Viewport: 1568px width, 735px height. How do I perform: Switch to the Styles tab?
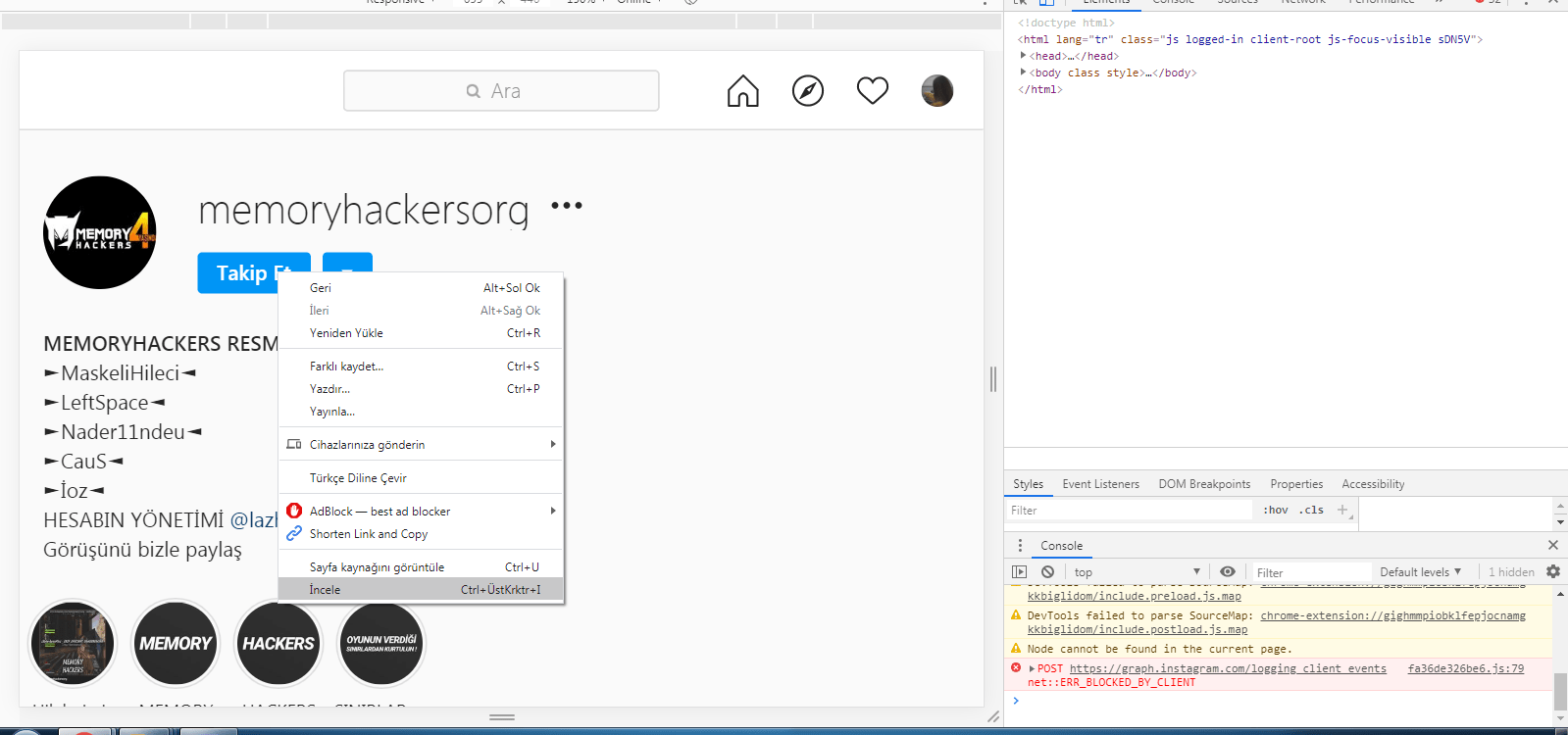[x=1028, y=484]
